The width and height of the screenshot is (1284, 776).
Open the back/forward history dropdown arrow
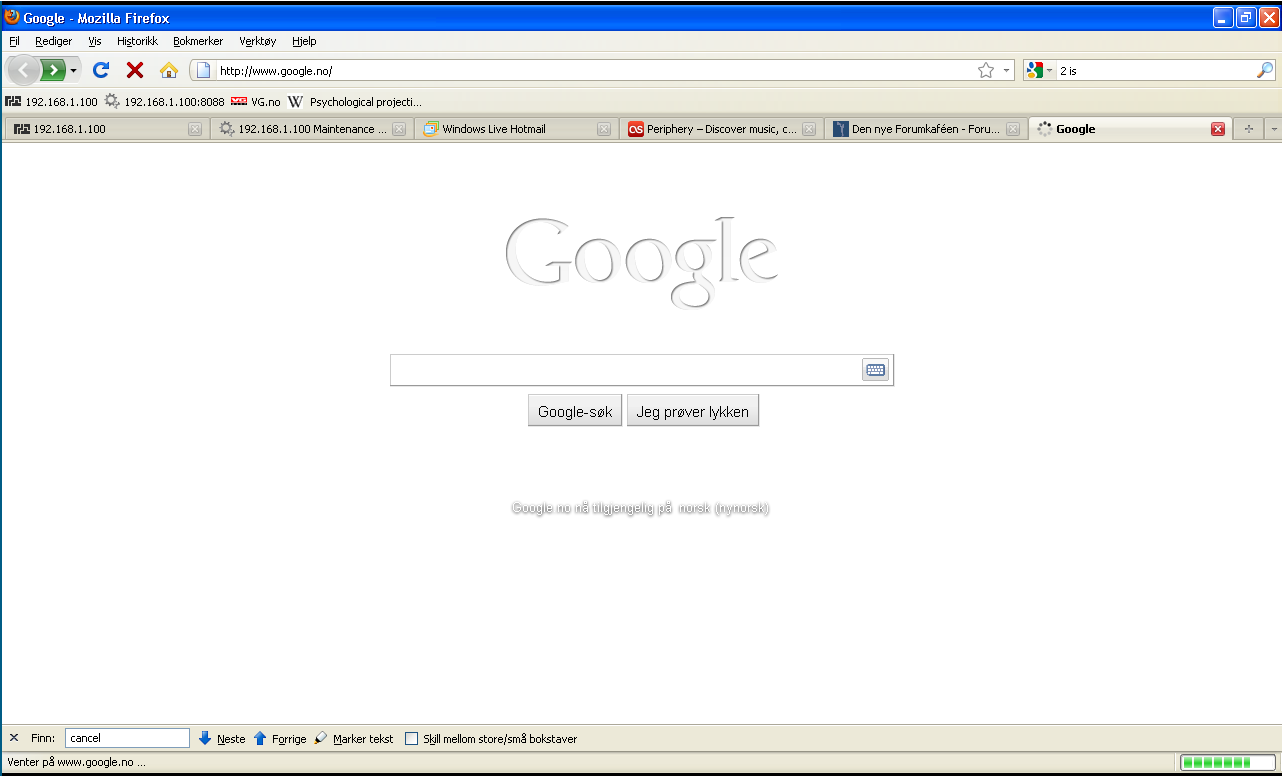(73, 70)
